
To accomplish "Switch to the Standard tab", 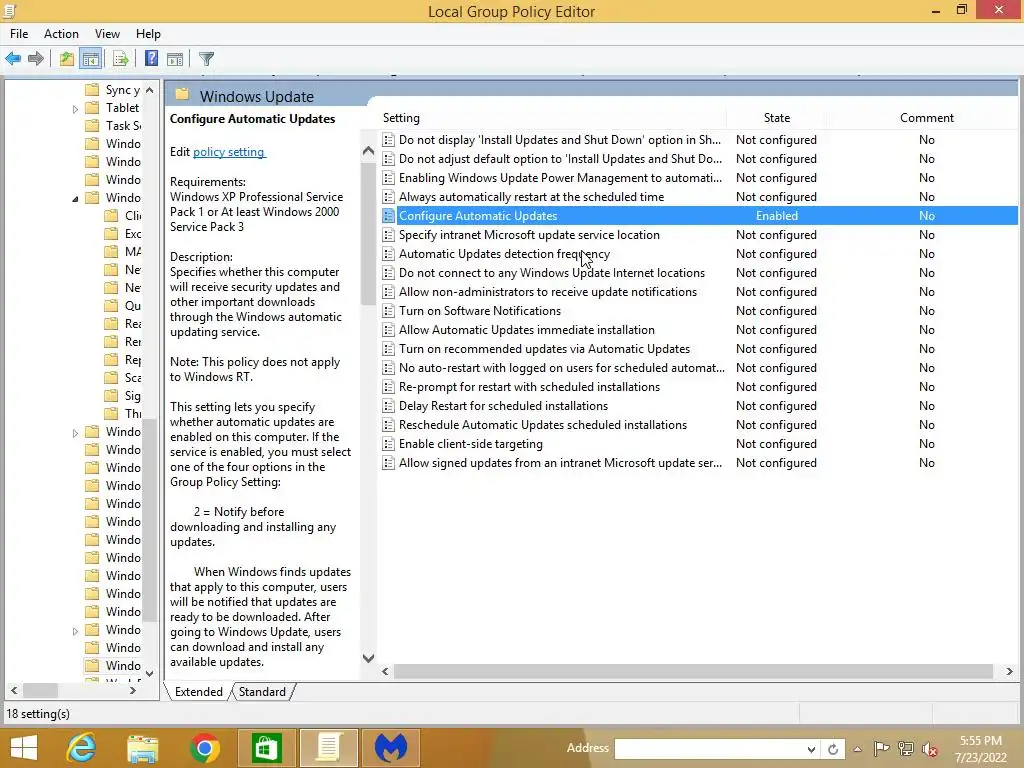I will 262,692.
